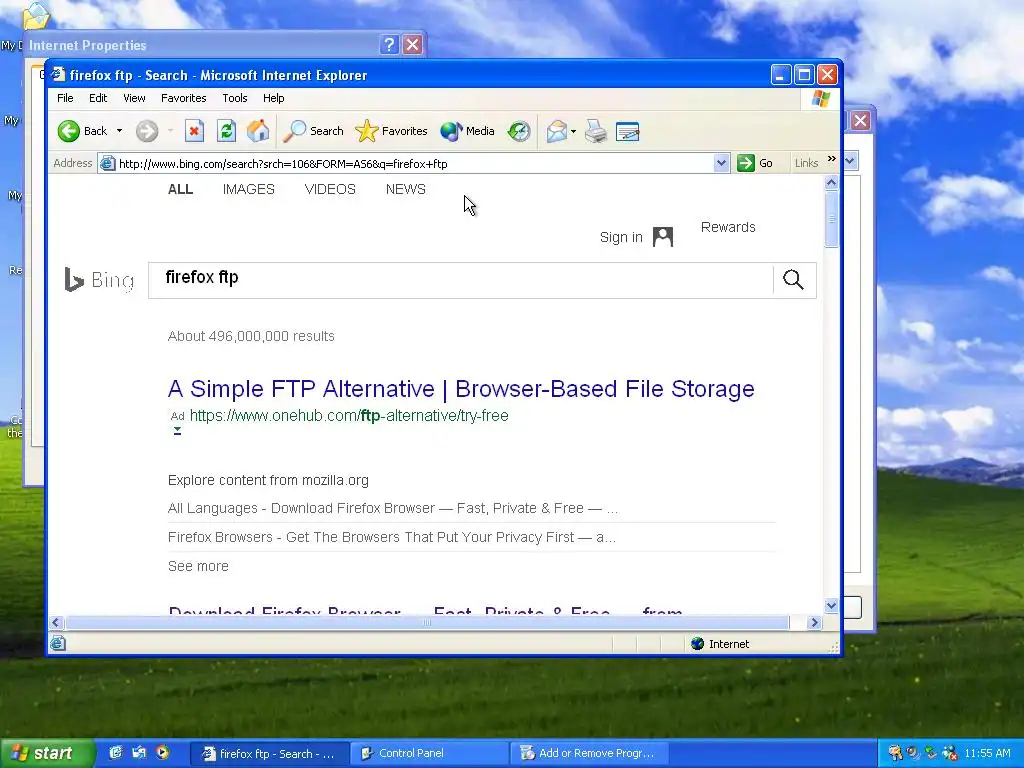
Task: Click the horizontal scrollbar left arrow
Action: coord(56,622)
